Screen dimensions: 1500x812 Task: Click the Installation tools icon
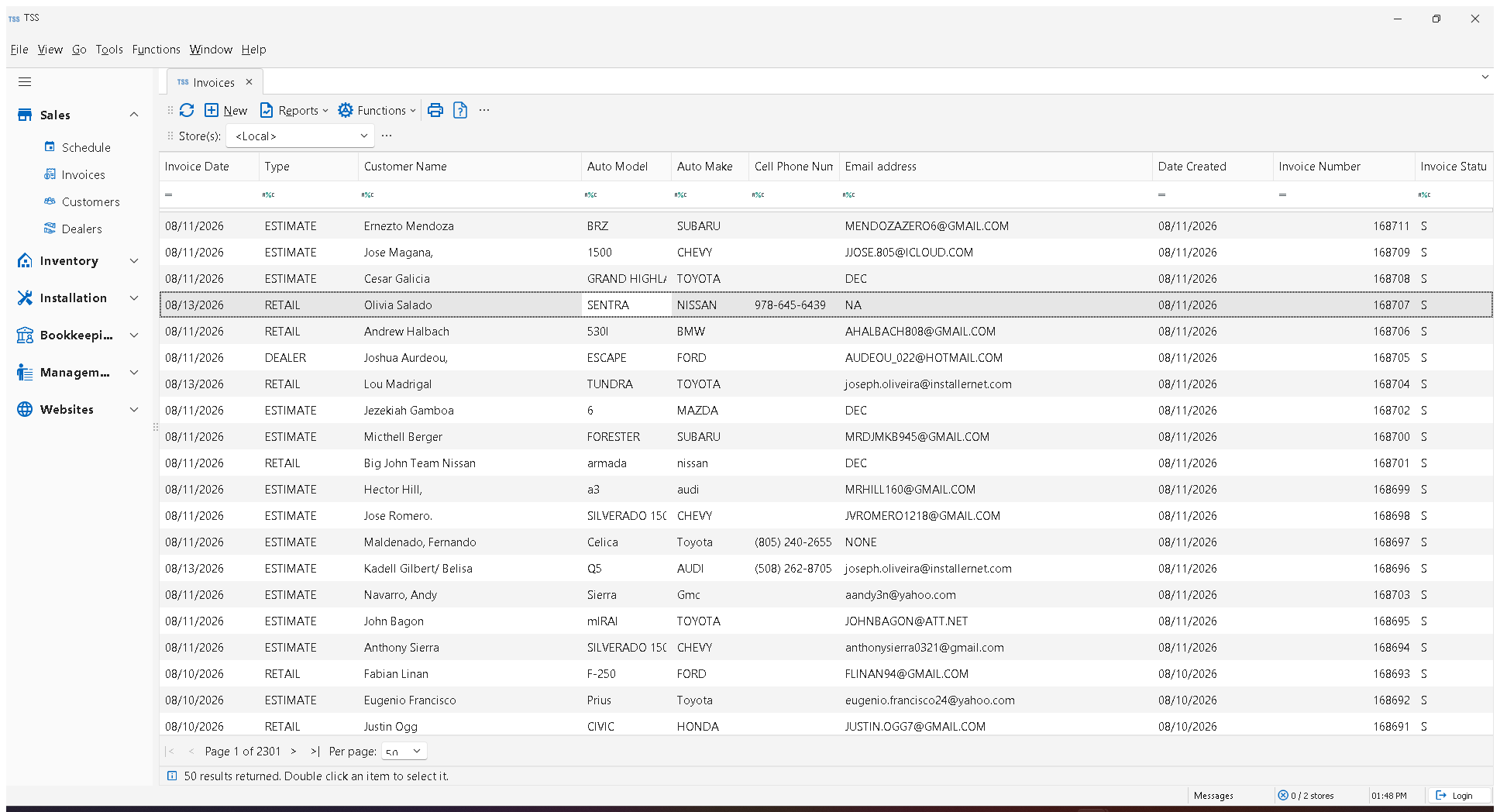coord(25,298)
